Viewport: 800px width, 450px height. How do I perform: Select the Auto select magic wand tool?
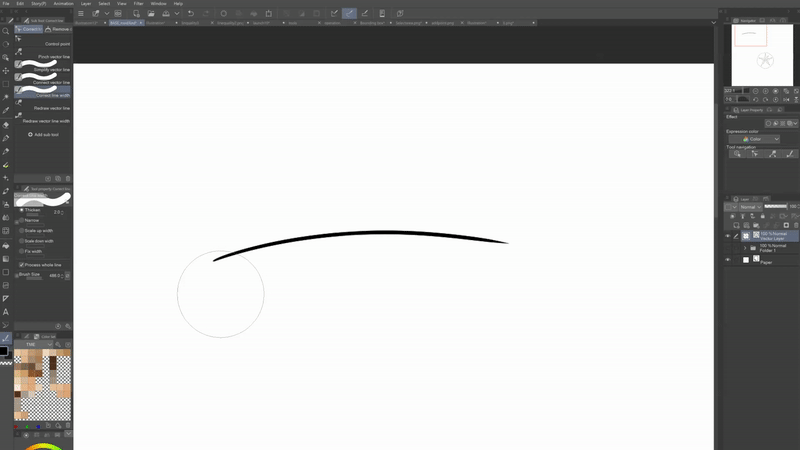coord(6,97)
